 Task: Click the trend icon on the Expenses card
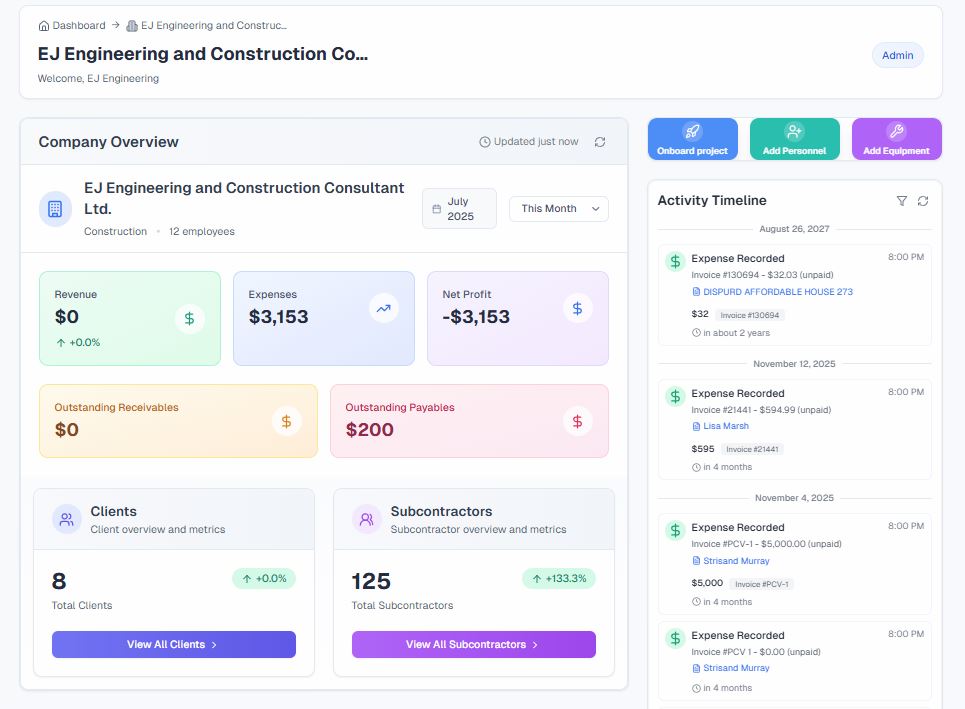tap(382, 309)
